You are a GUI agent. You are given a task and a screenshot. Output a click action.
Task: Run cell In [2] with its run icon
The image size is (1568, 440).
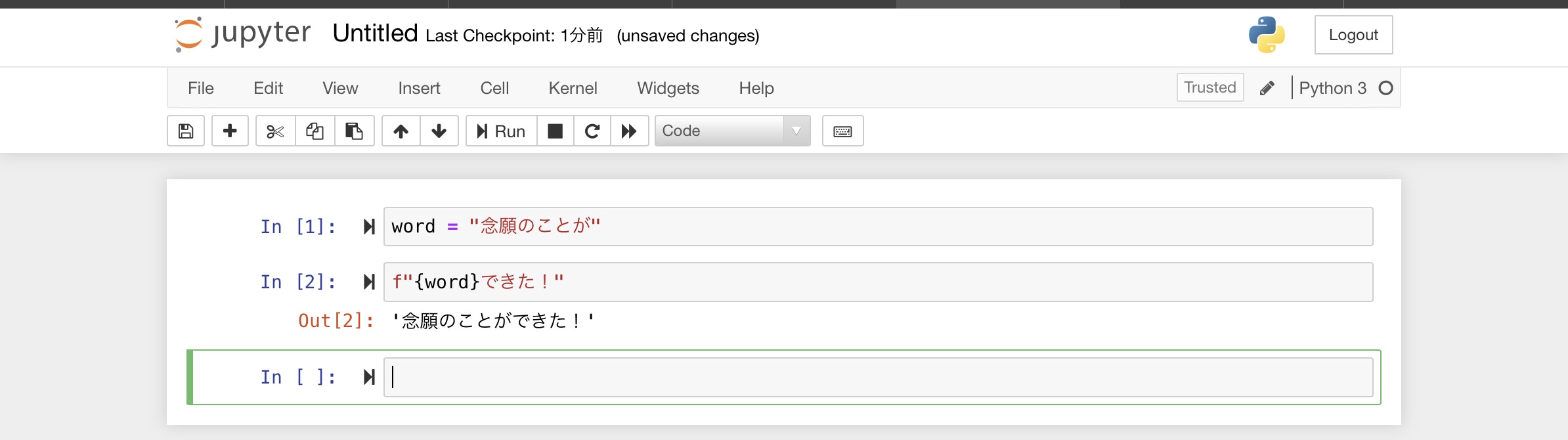coord(369,282)
